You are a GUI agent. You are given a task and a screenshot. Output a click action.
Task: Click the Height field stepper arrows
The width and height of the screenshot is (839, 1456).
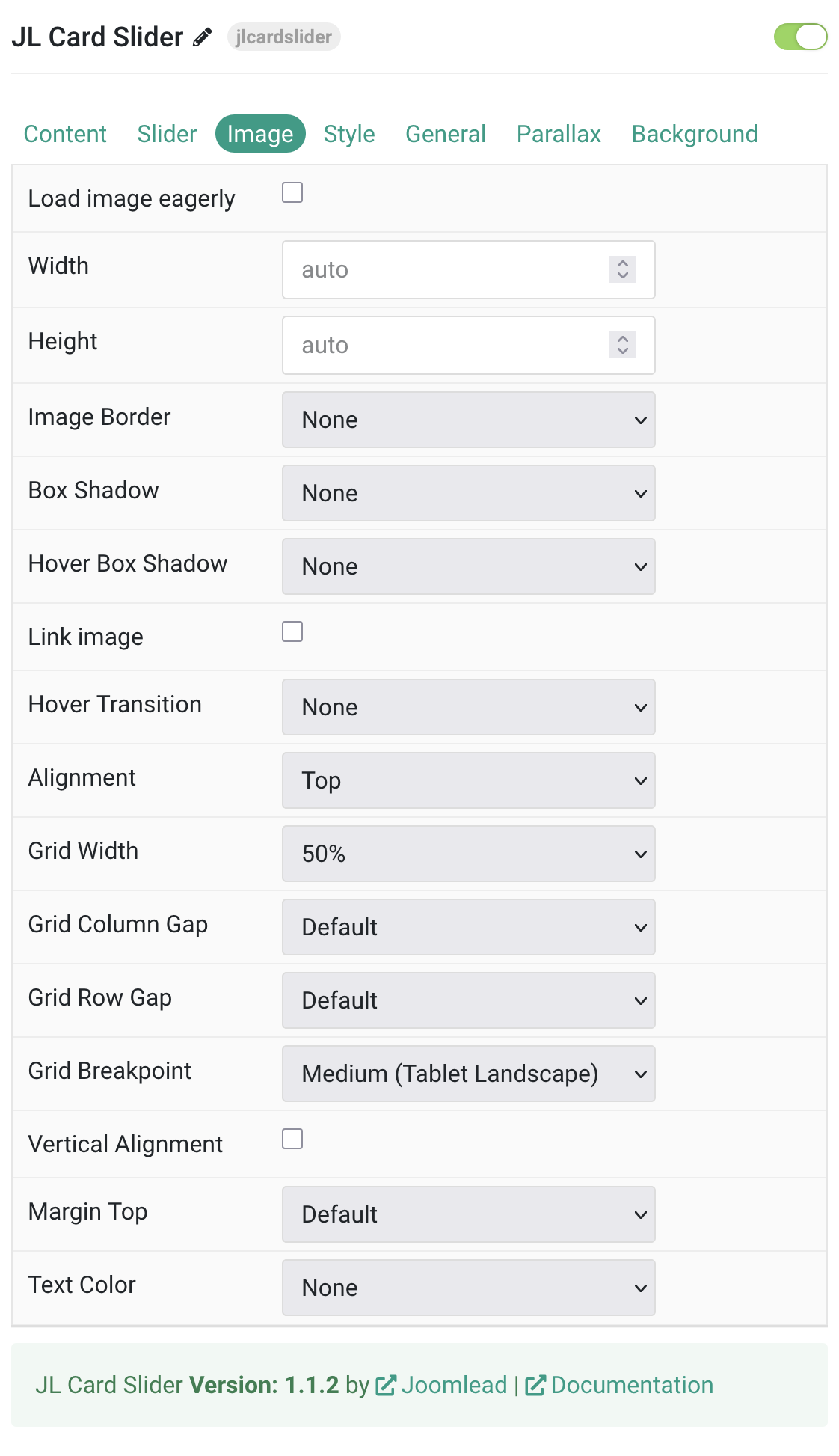623,345
